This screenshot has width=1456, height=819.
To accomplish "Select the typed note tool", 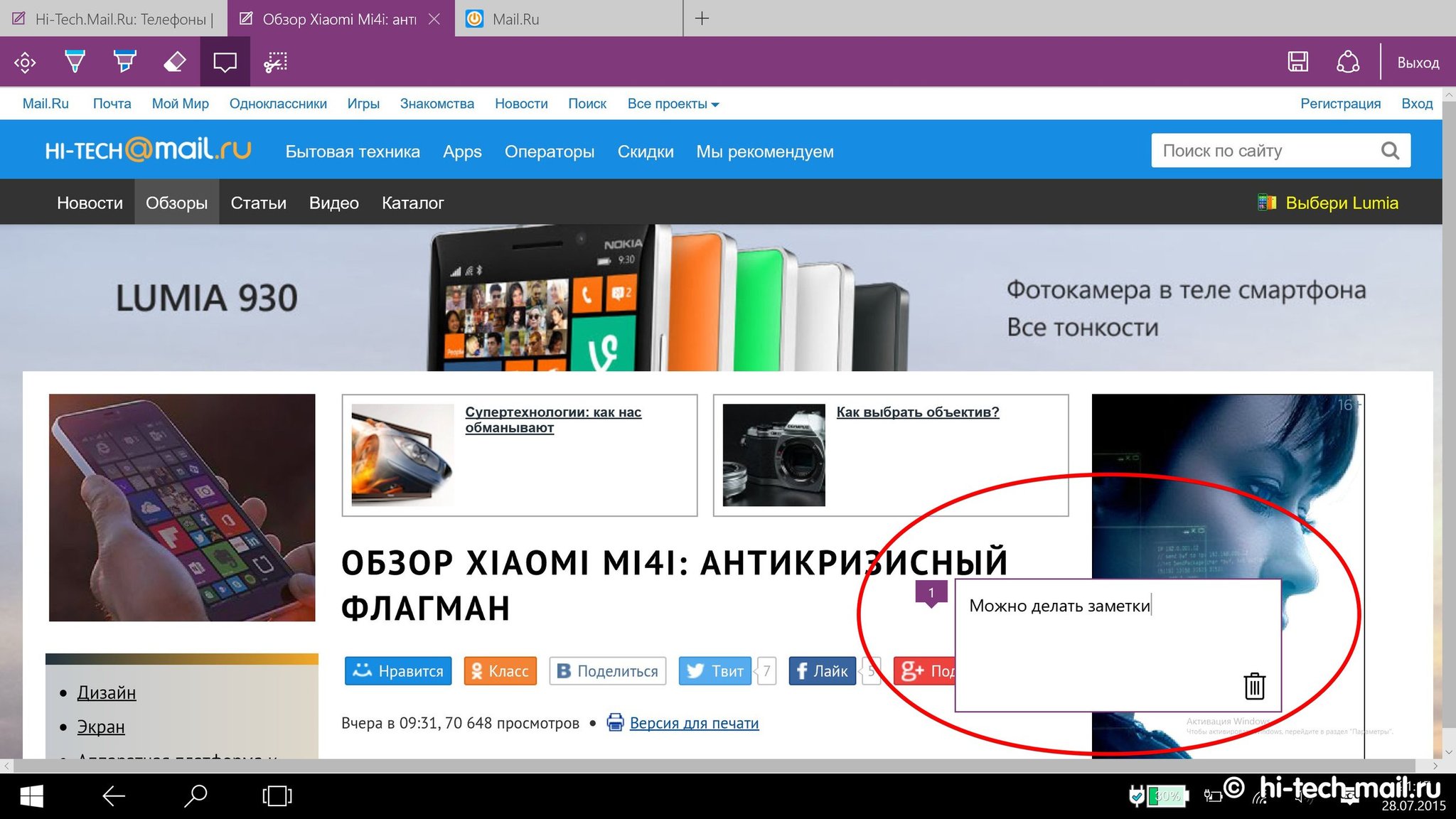I will (225, 62).
